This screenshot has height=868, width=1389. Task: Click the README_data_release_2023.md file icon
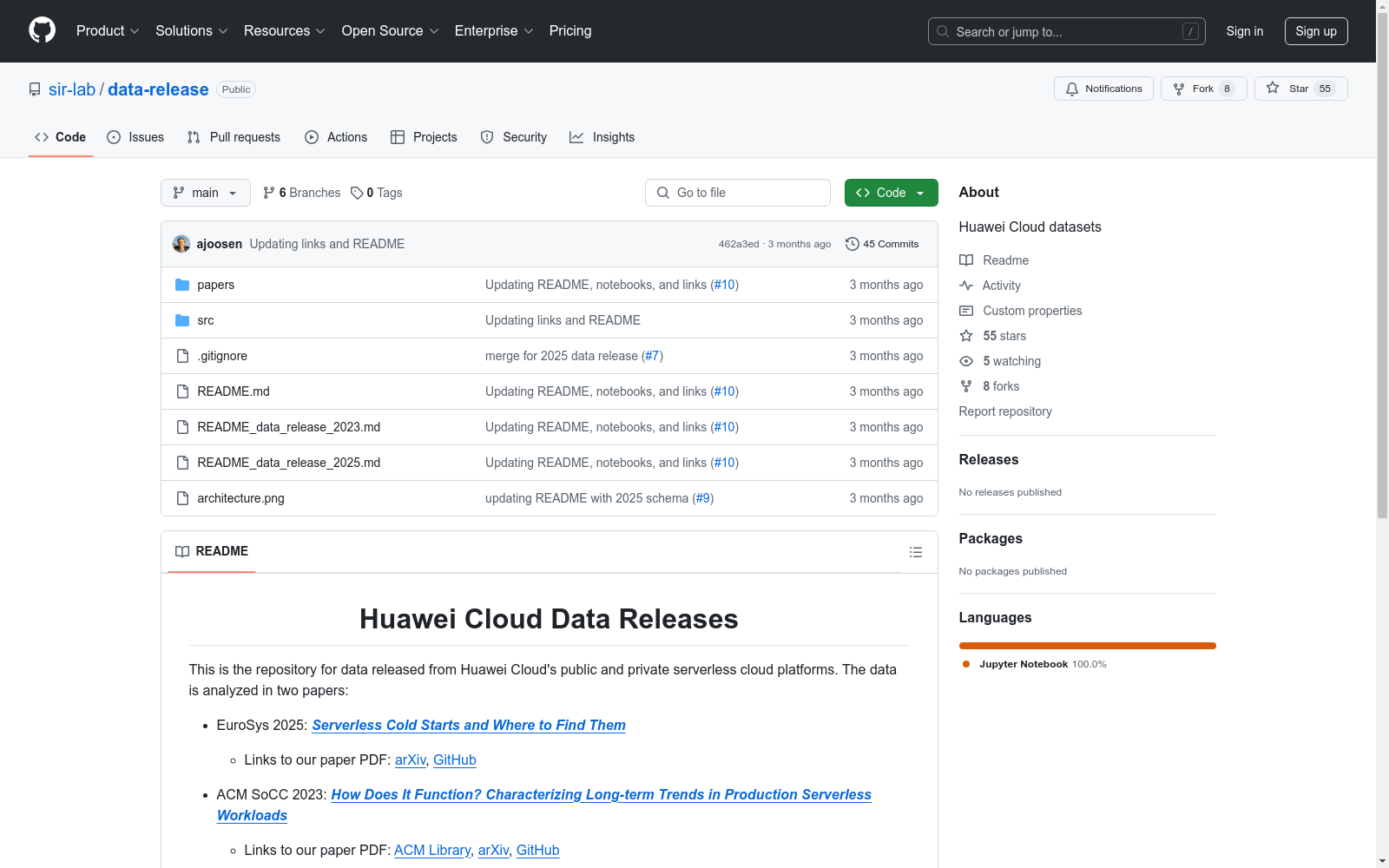182,427
